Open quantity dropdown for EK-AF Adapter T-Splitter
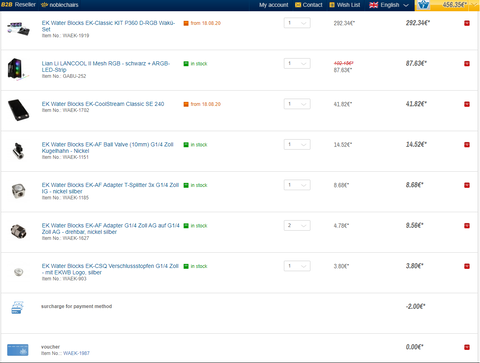The image size is (480, 363). (x=297, y=185)
